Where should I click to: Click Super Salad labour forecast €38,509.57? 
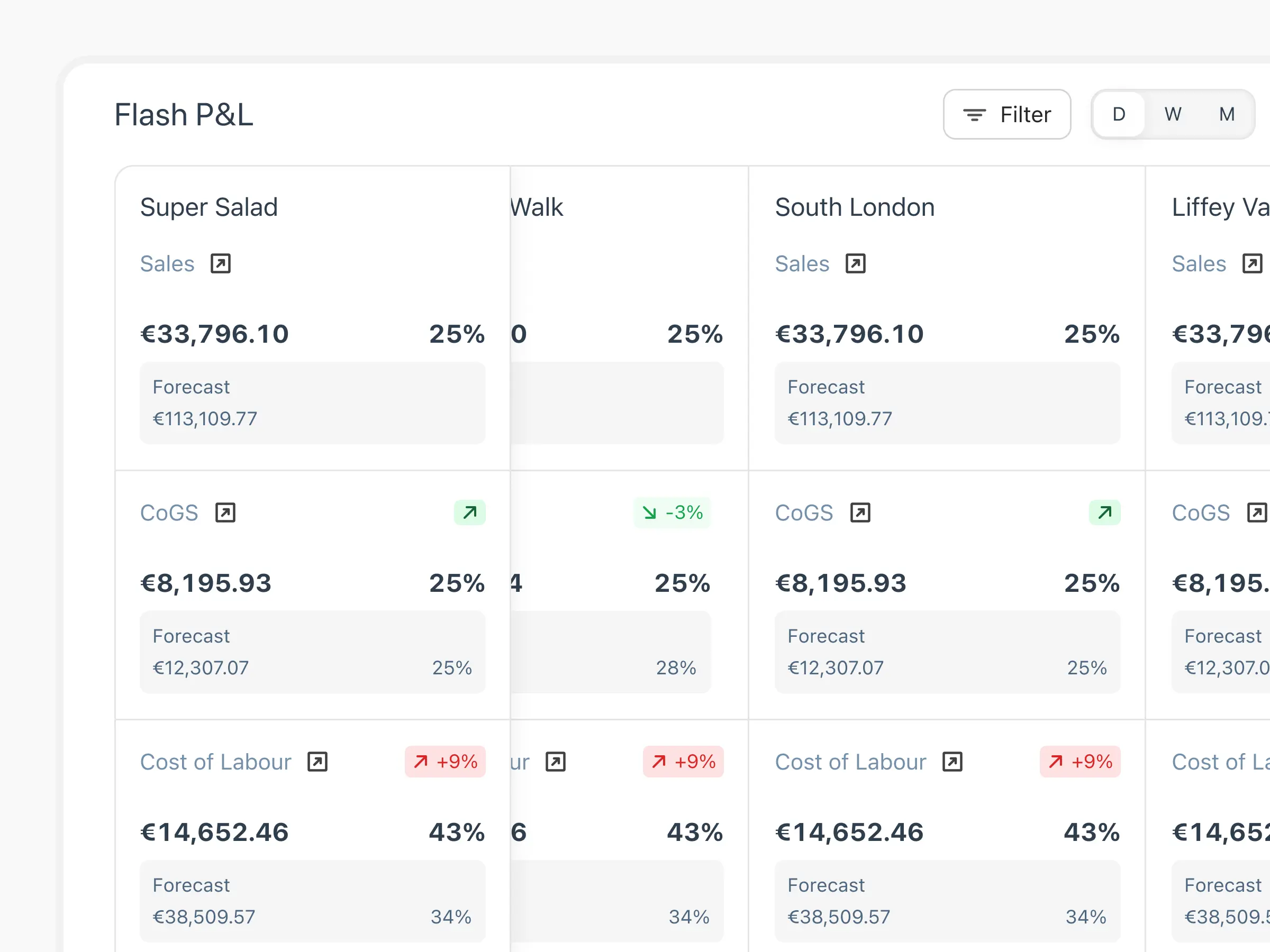click(x=204, y=917)
